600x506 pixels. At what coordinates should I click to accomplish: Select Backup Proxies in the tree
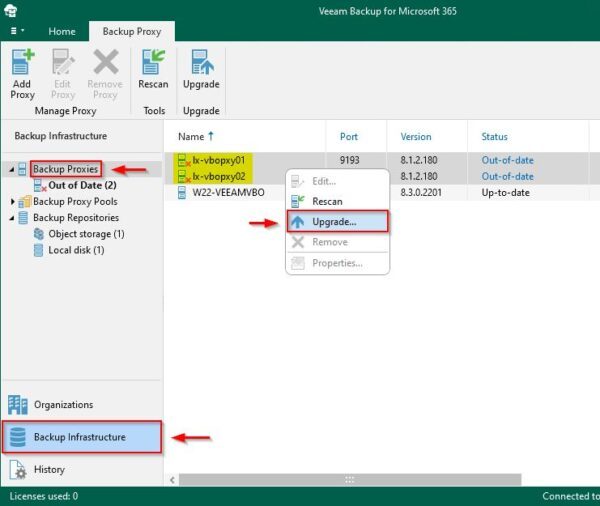tap(65, 169)
